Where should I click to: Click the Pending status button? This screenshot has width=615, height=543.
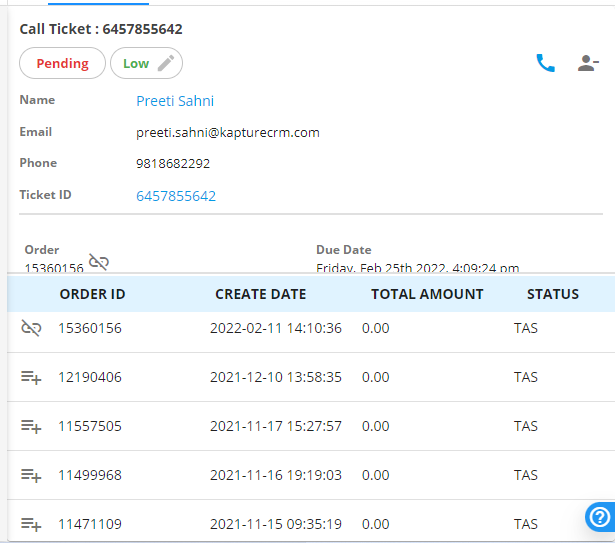pyautogui.click(x=62, y=63)
